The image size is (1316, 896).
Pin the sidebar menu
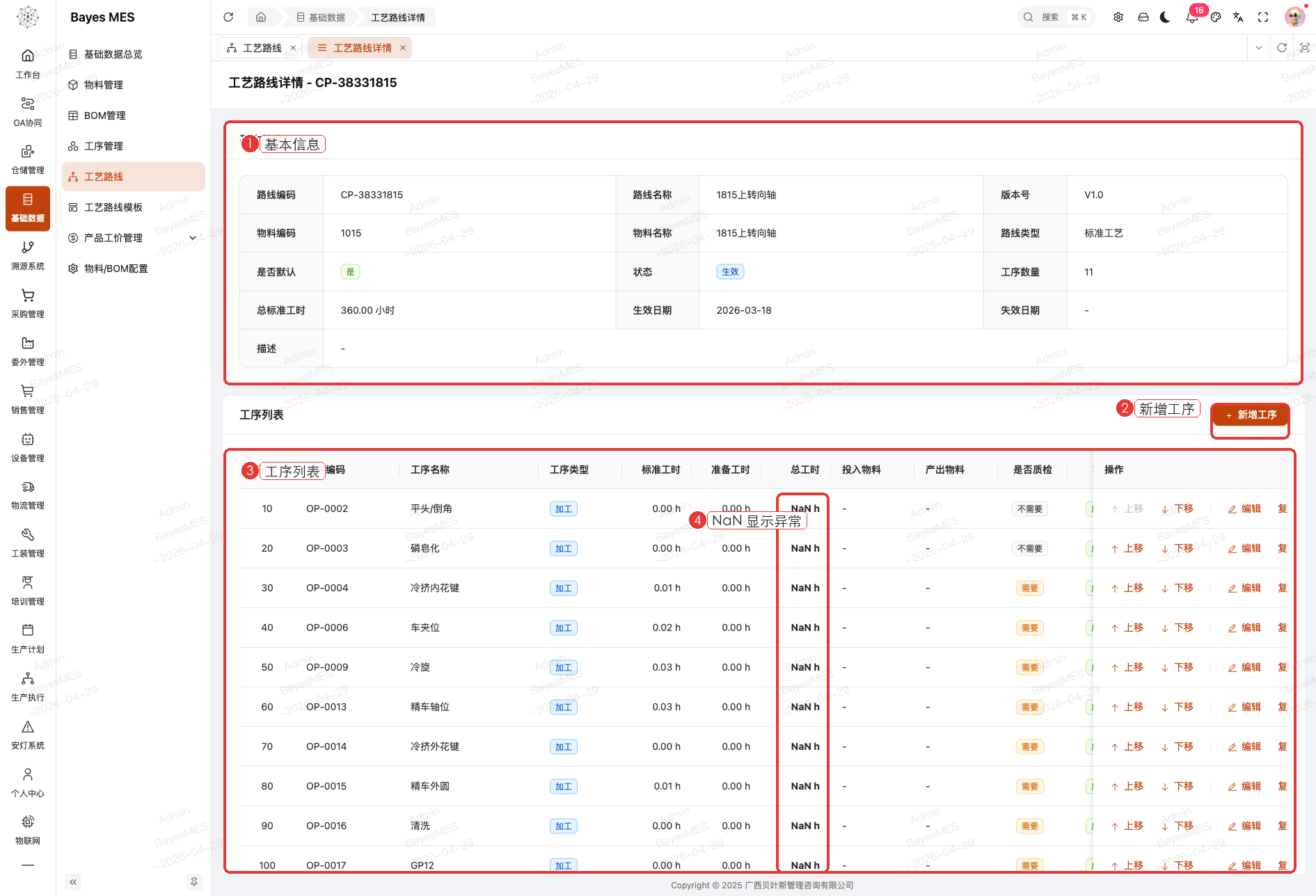point(194,882)
